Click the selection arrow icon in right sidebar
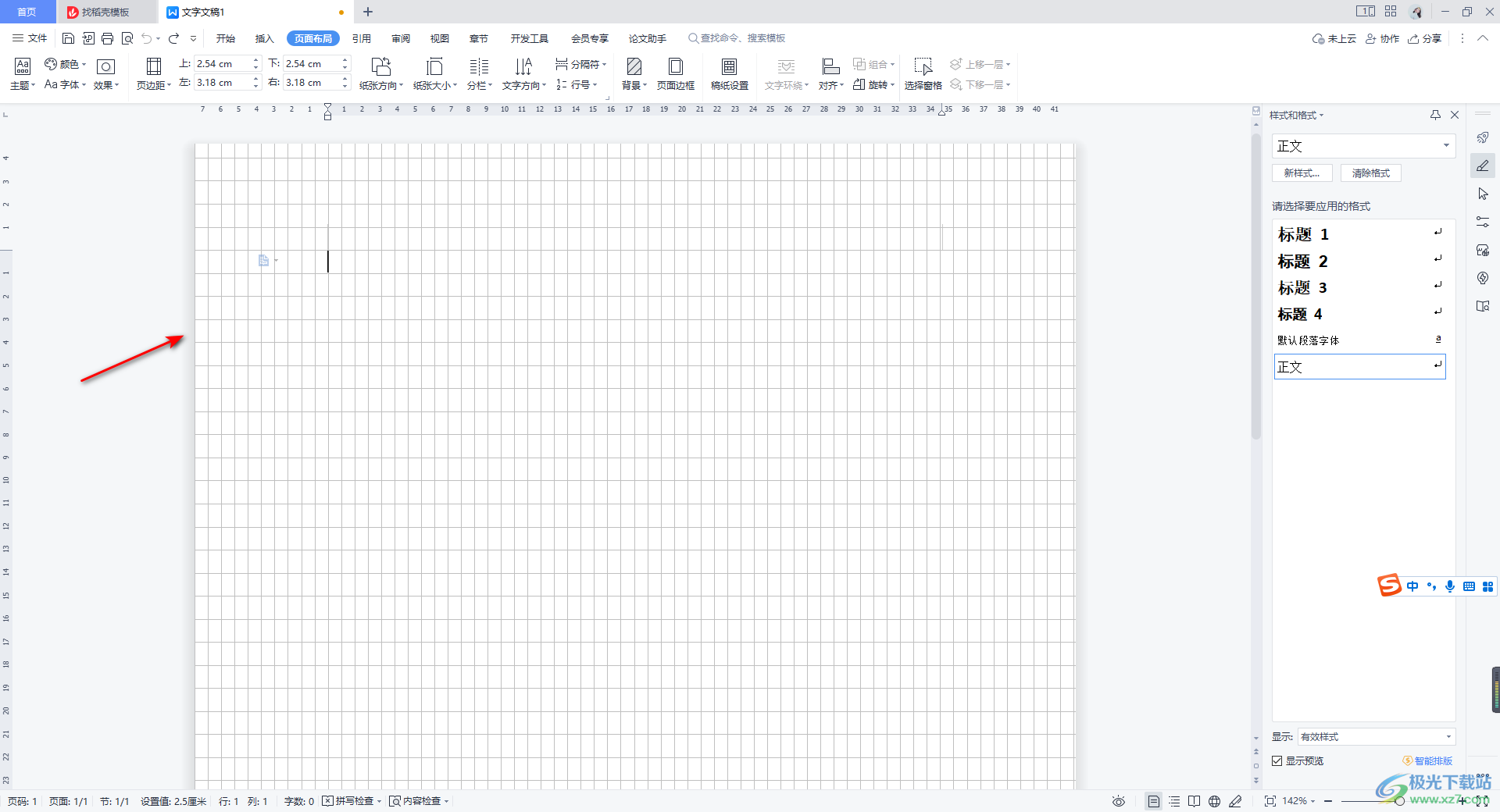Viewport: 1500px width, 812px height. [1483, 194]
